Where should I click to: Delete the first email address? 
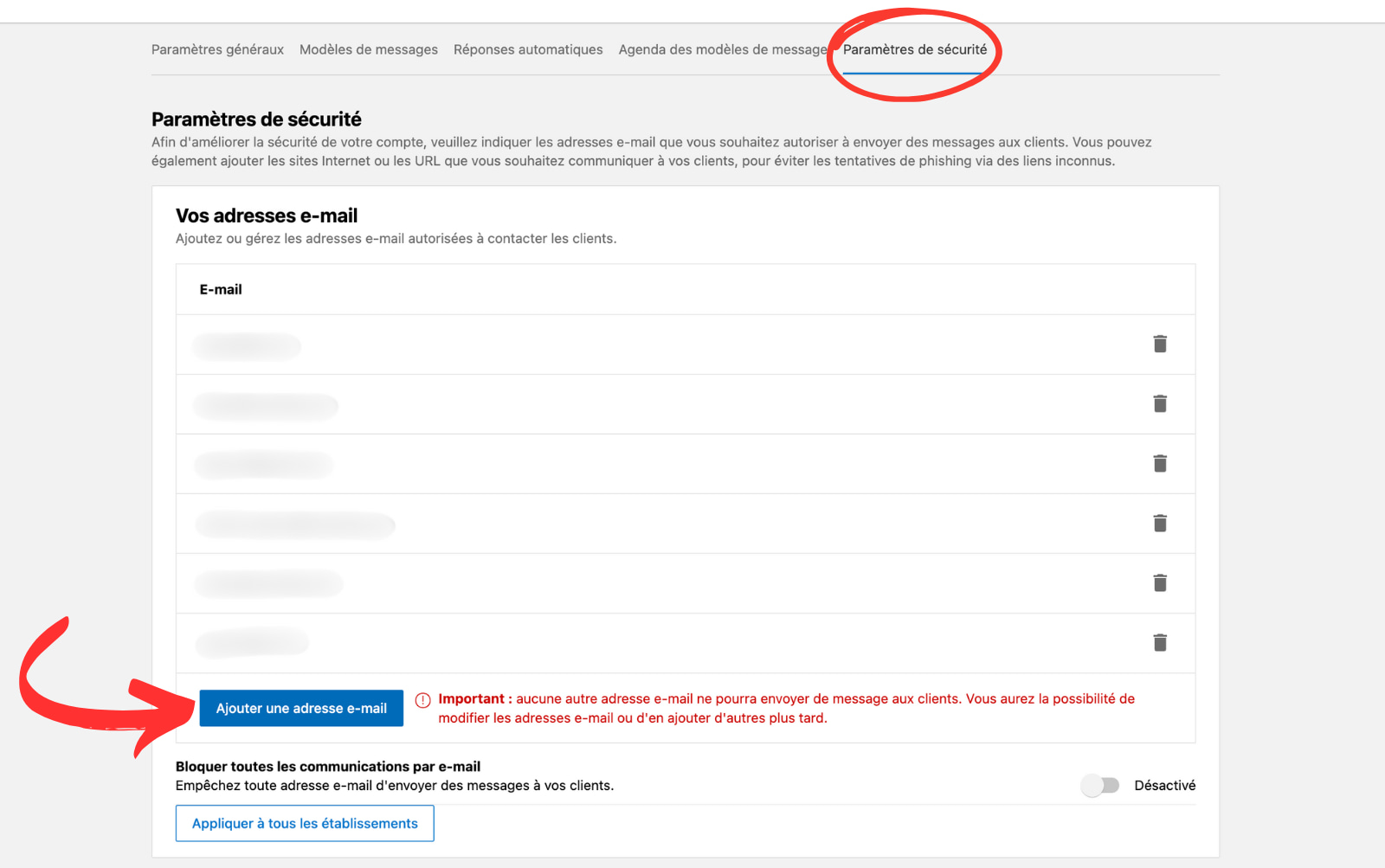point(1160,344)
